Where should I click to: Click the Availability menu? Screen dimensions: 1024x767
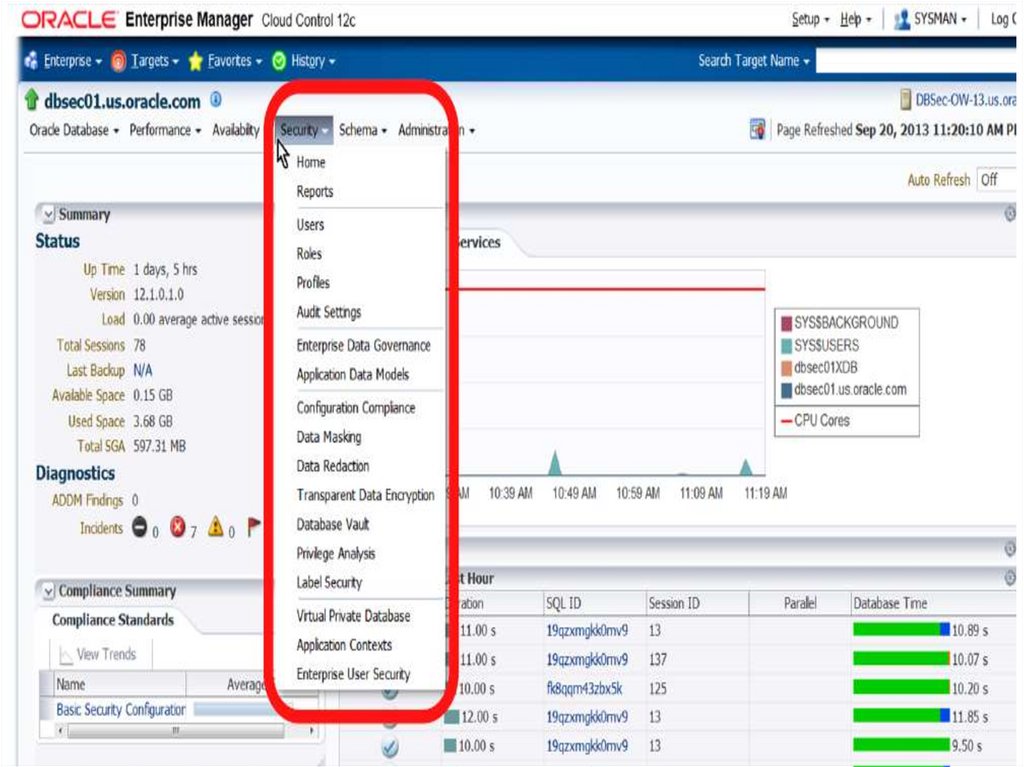pyautogui.click(x=235, y=130)
